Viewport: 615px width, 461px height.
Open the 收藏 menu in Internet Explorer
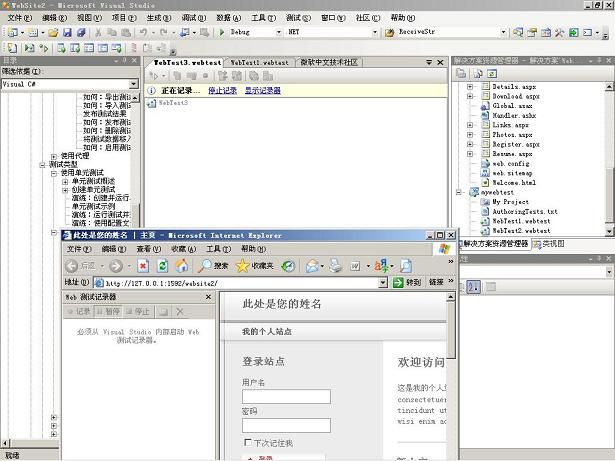(x=184, y=249)
